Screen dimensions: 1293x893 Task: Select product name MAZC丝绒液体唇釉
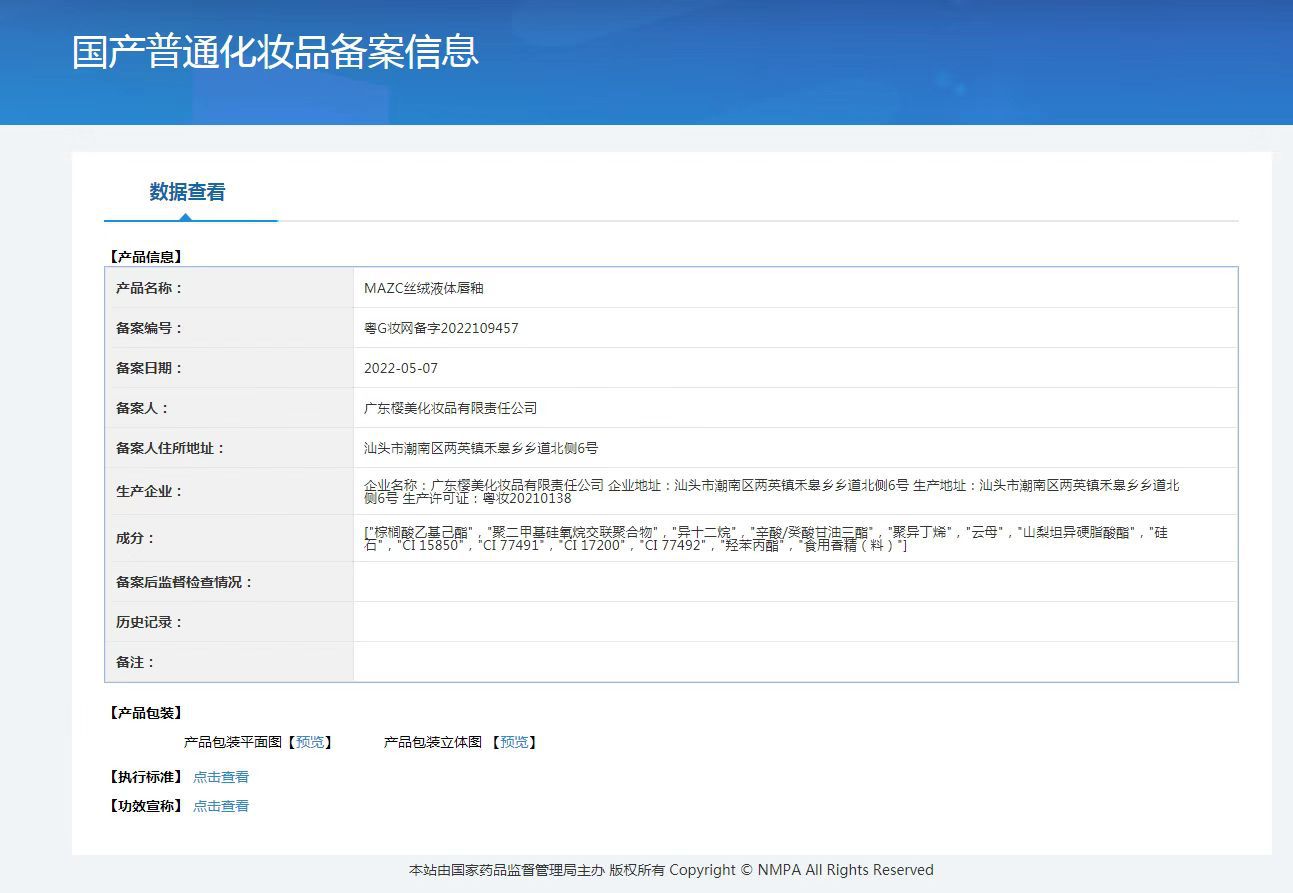(x=424, y=288)
